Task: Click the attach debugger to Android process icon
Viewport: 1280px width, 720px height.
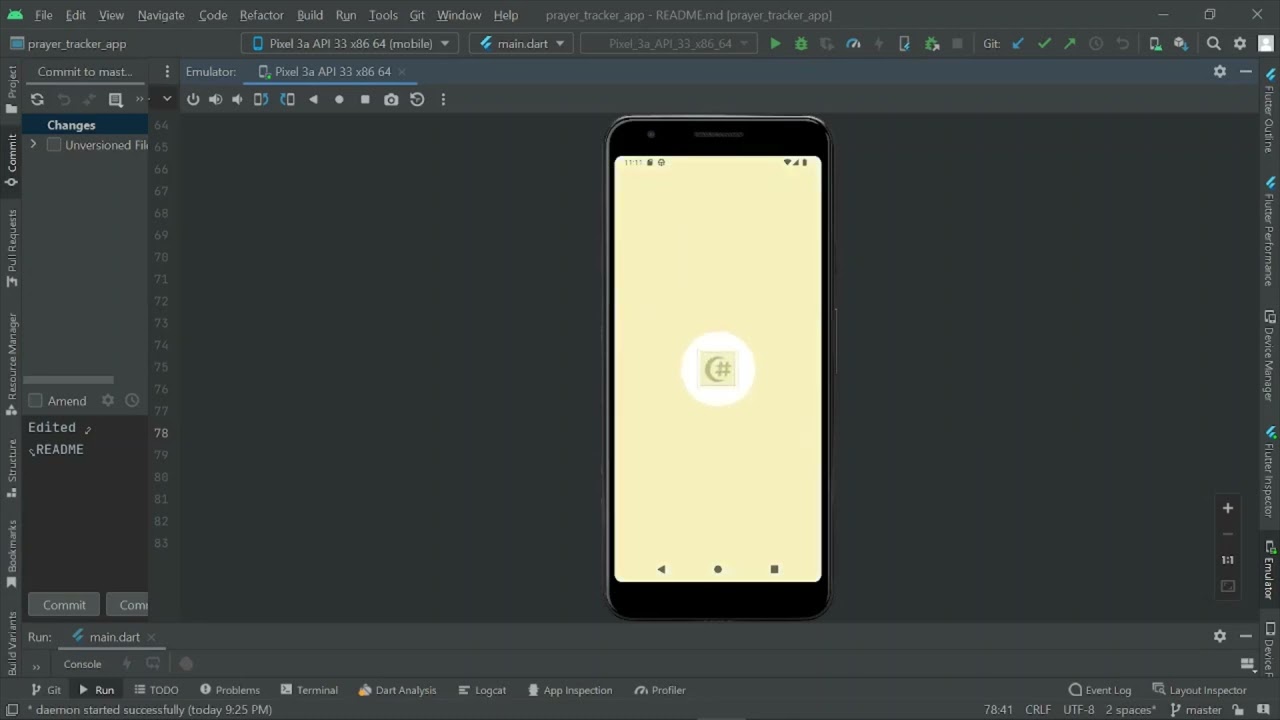Action: click(931, 43)
